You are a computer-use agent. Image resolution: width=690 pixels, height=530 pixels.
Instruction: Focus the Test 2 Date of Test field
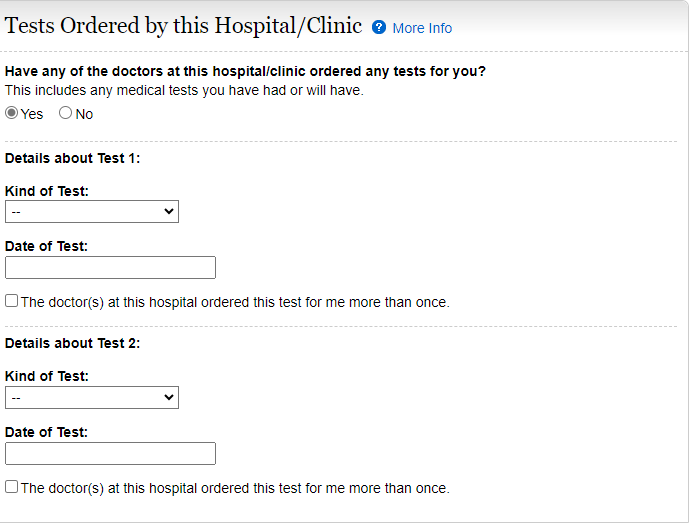click(110, 454)
